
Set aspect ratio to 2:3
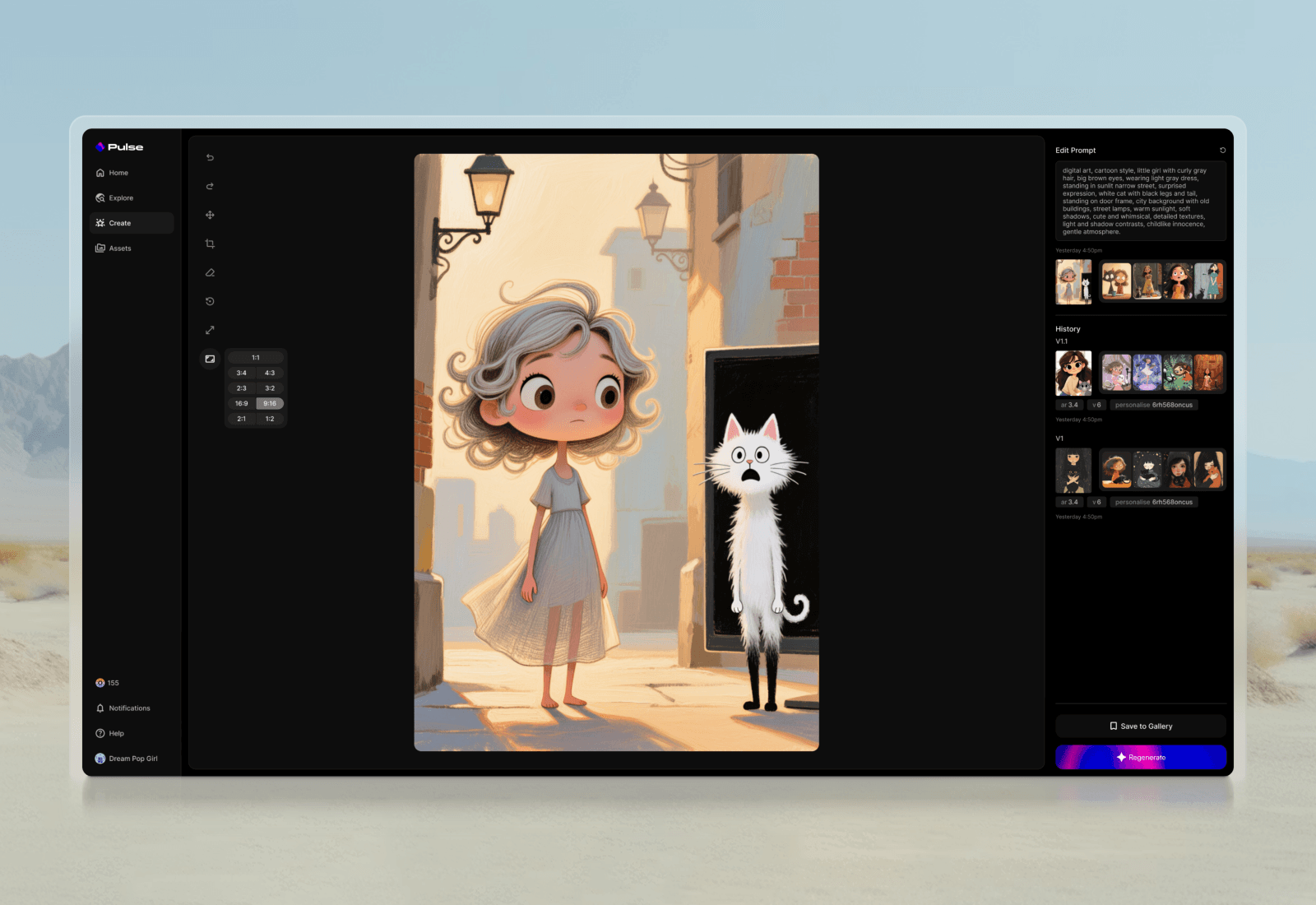point(241,388)
